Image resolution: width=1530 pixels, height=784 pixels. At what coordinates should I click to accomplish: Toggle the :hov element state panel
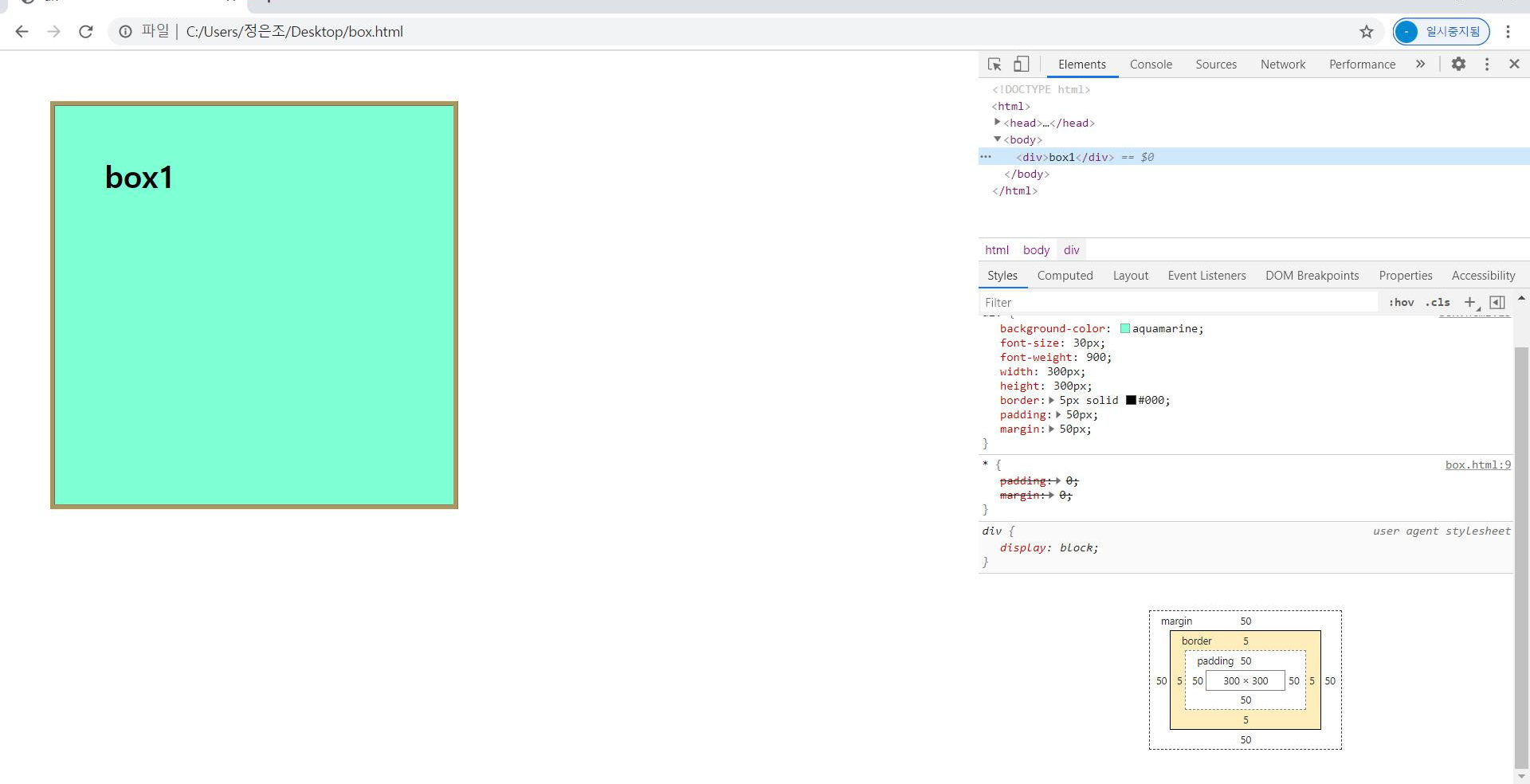[x=1401, y=303]
